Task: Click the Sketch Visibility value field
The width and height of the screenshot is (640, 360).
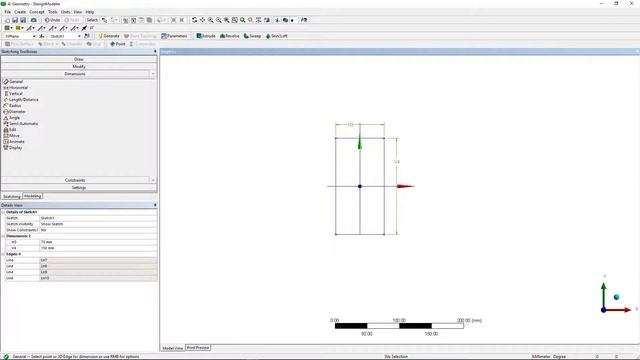Action: pos(98,224)
